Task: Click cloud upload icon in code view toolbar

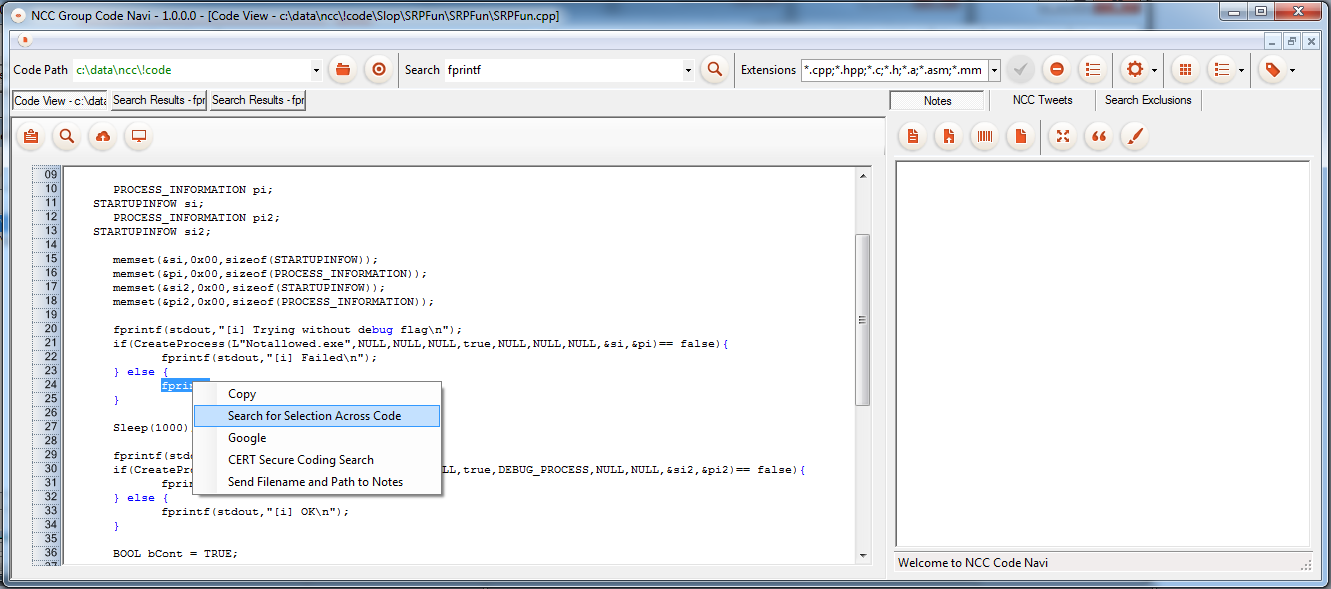Action: pyautogui.click(x=103, y=137)
